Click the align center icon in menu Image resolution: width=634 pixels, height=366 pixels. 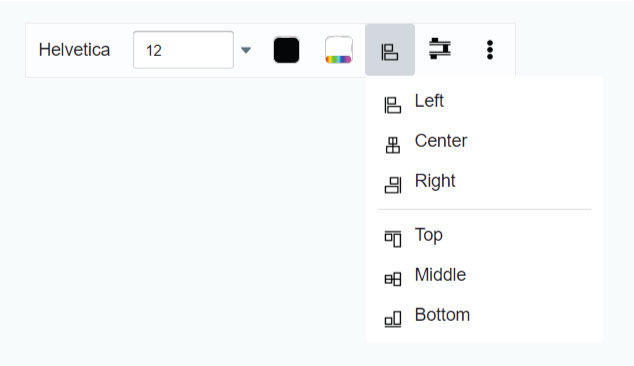pyautogui.click(x=393, y=145)
